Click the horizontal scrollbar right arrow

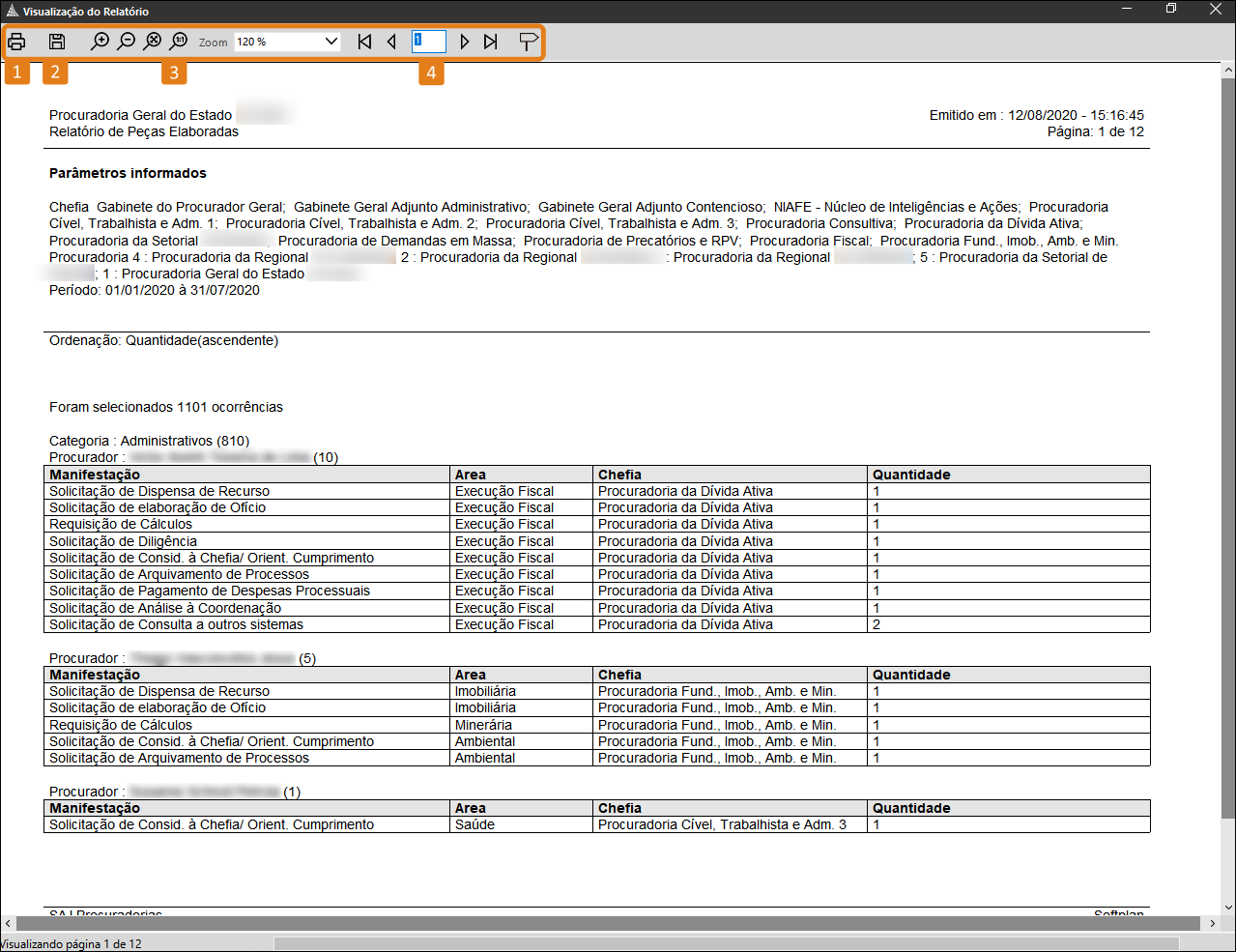1213,924
